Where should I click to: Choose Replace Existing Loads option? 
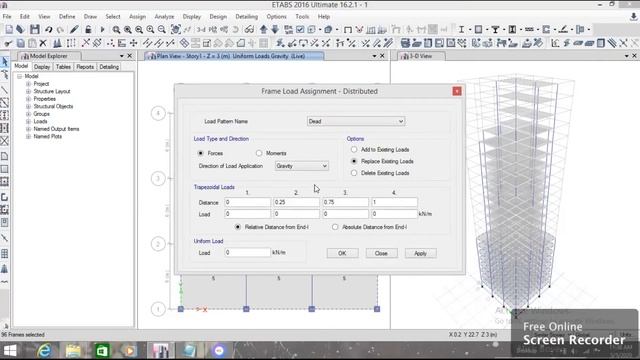[354, 161]
